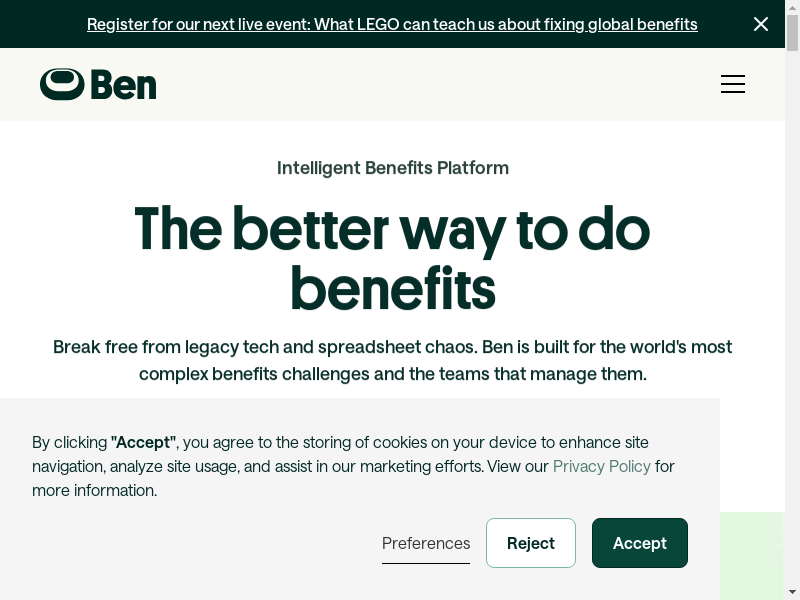Click the scrollbar down arrow

point(792,593)
